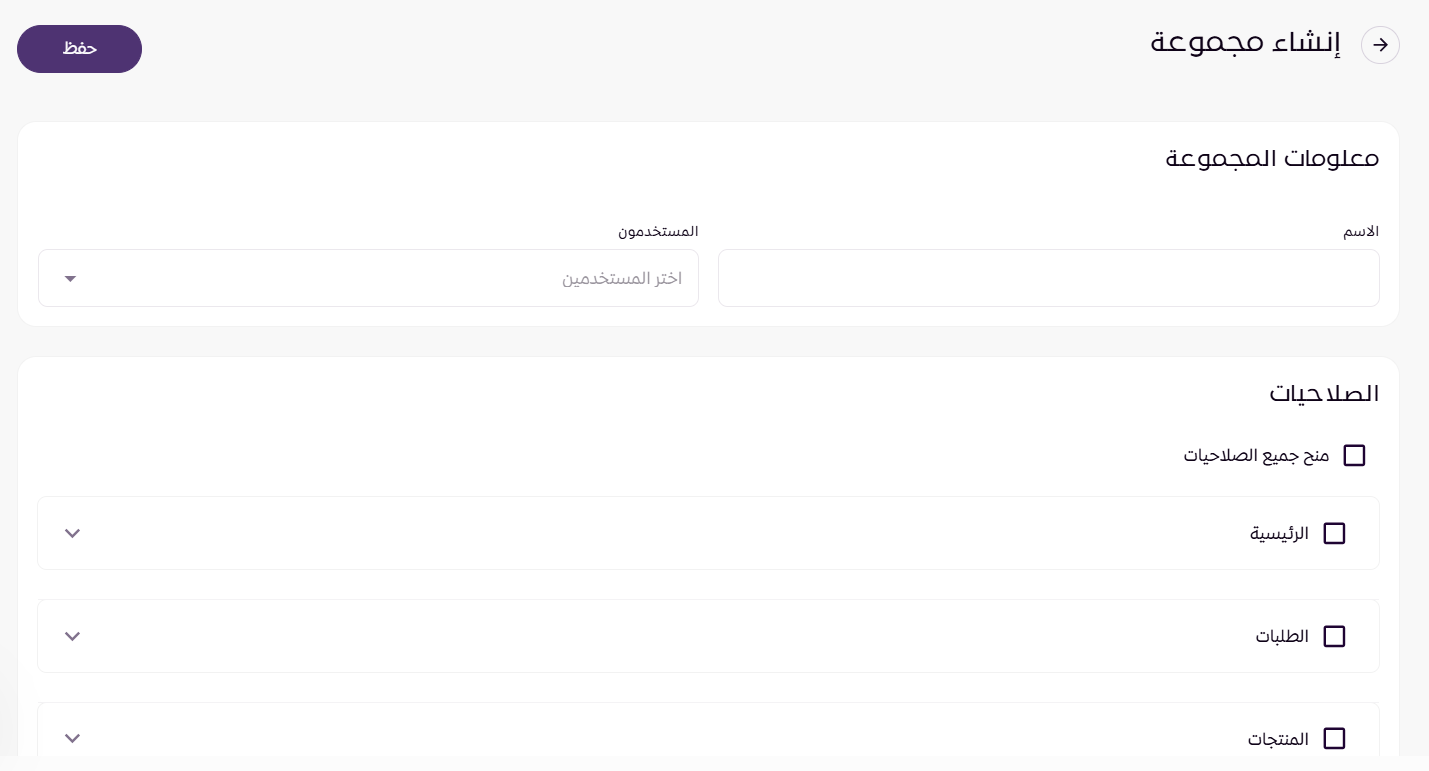
Task: Focus the الاسم text input field
Action: [1048, 278]
